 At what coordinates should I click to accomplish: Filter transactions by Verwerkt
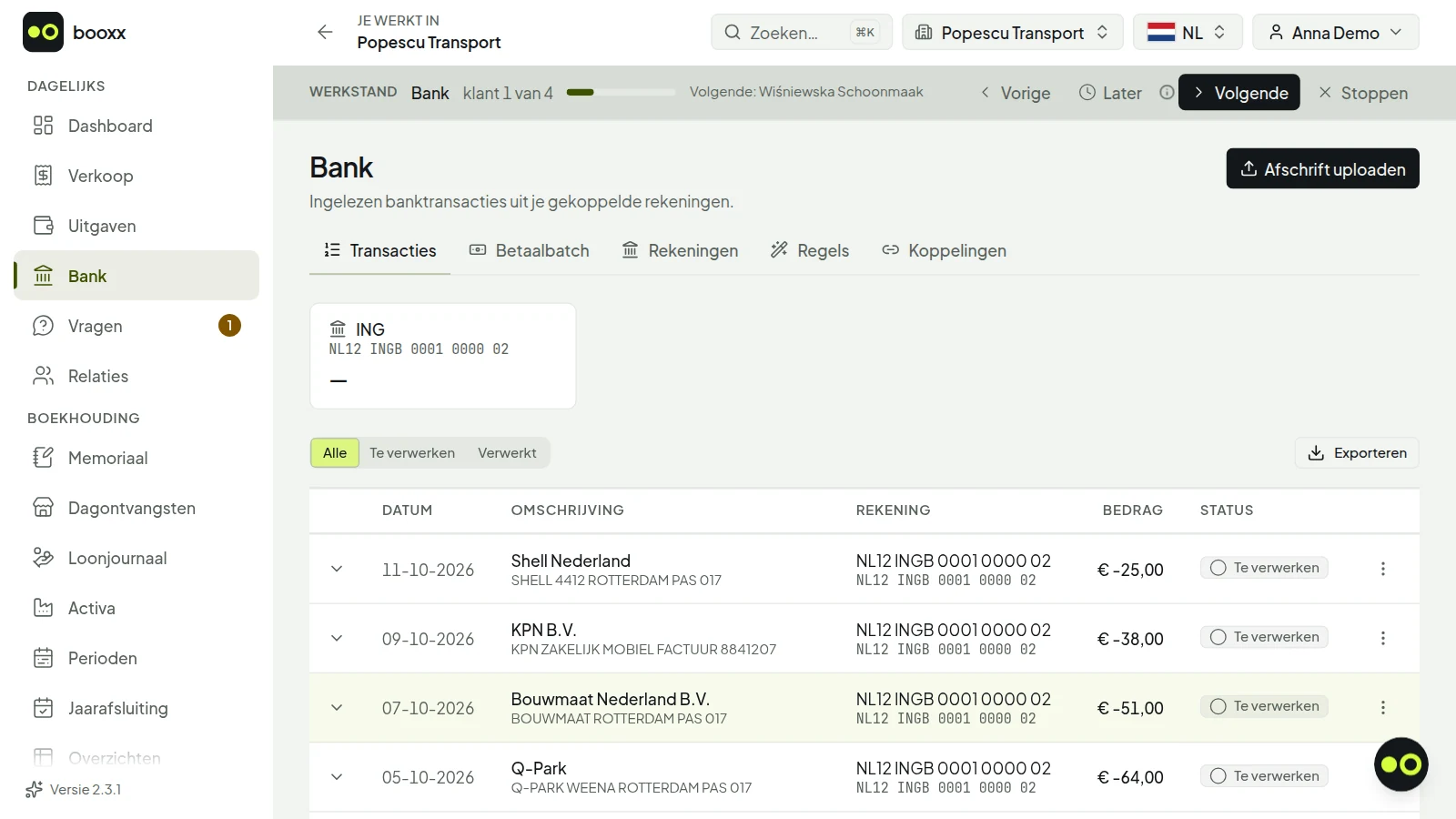(507, 453)
